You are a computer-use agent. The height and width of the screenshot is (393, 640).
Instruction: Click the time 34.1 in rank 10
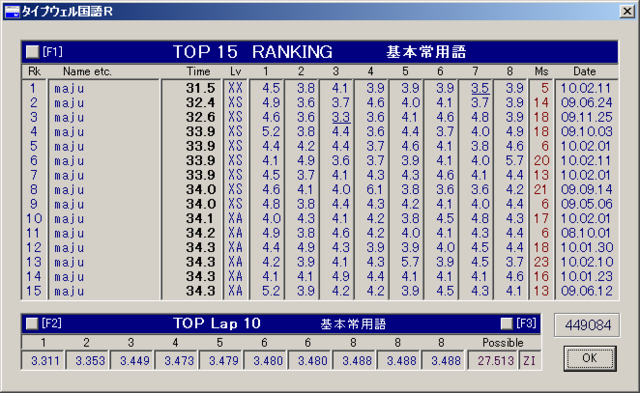[x=200, y=218]
